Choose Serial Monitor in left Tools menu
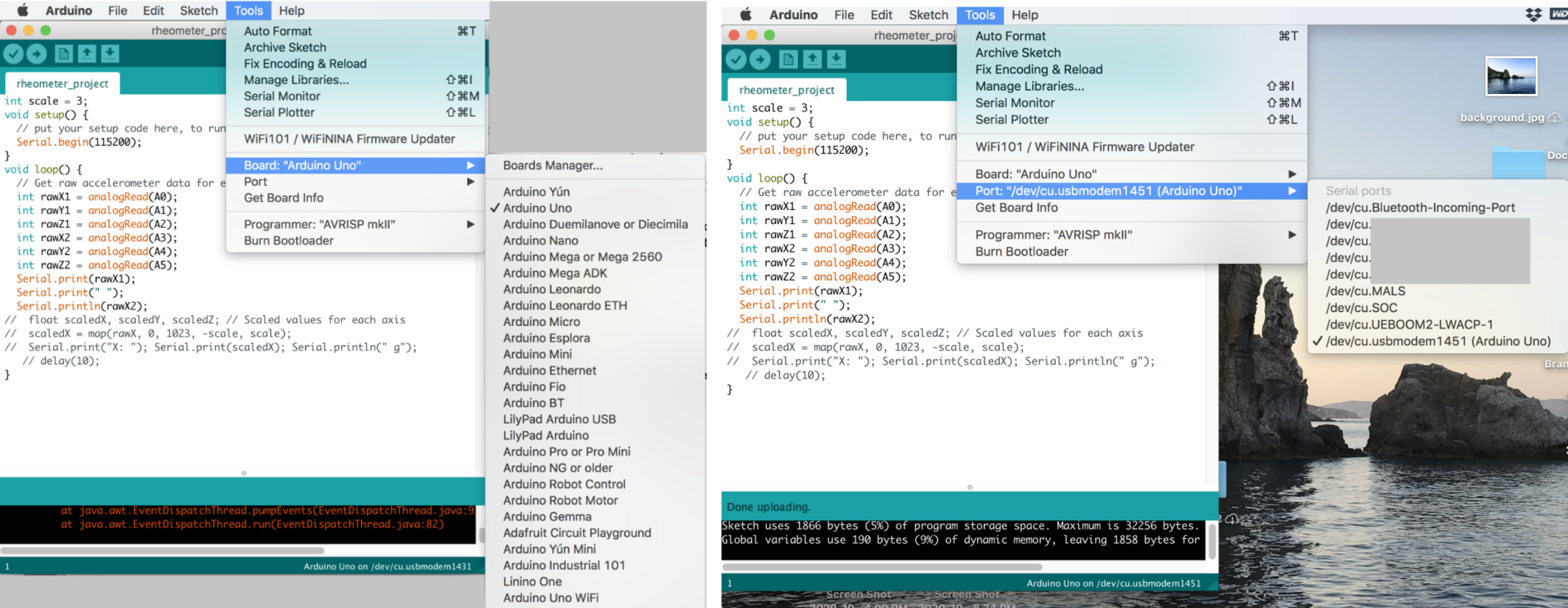1568x608 pixels. [356, 96]
